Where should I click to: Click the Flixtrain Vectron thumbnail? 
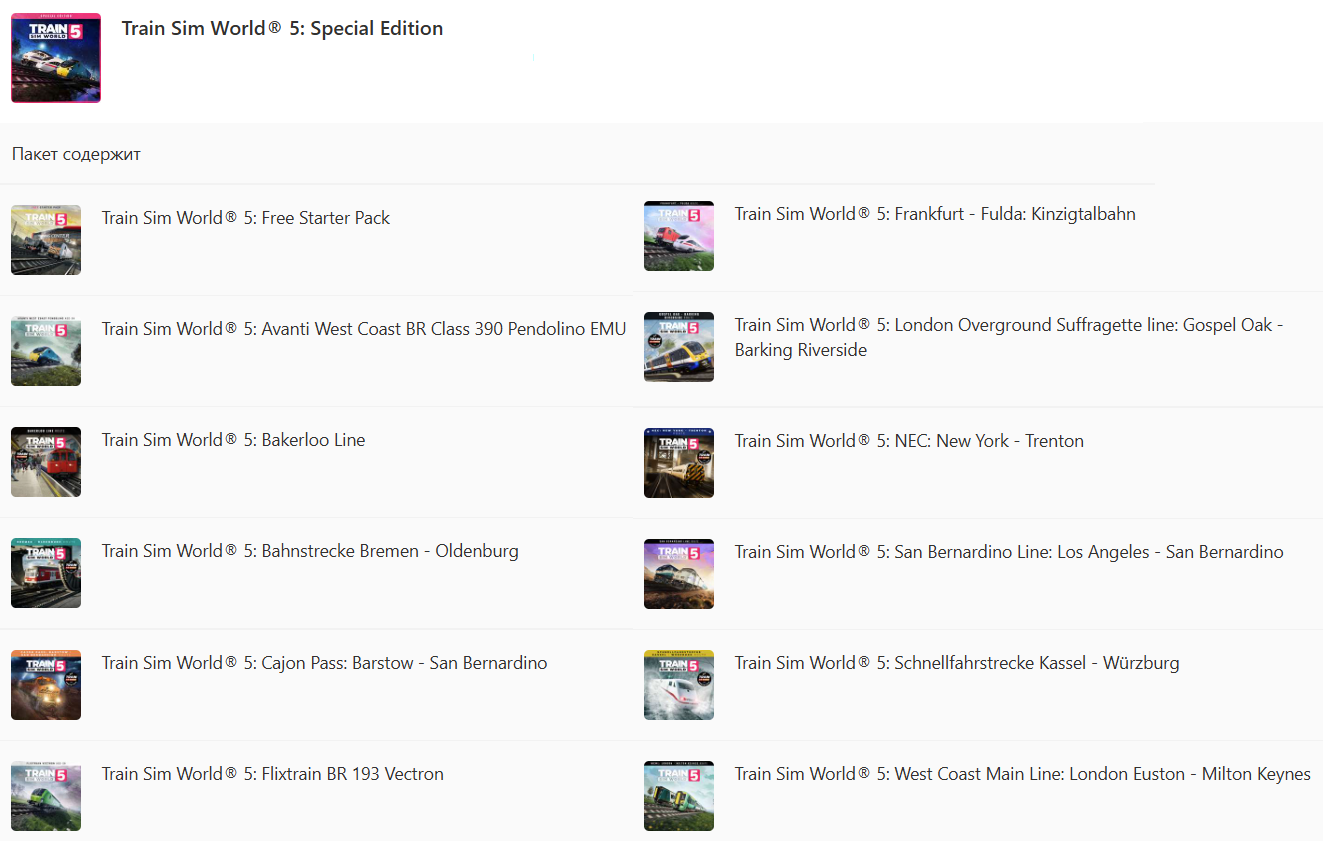[x=46, y=796]
